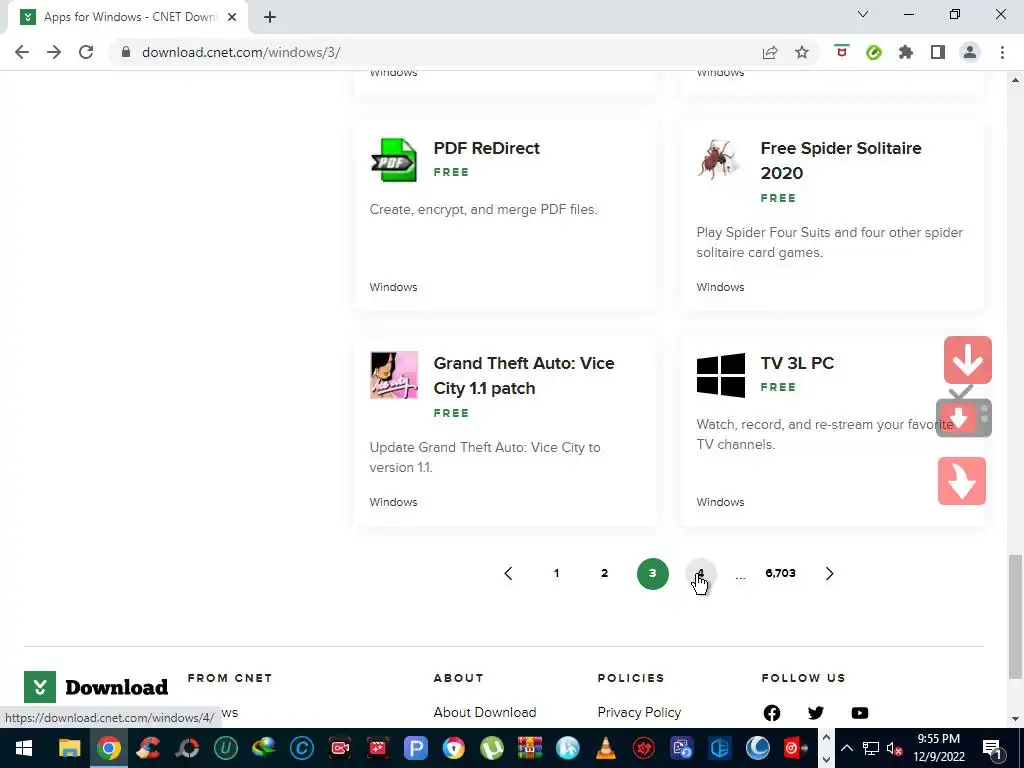Viewport: 1024px width, 768px height.
Task: Open File Explorer from taskbar
Action: coord(70,748)
